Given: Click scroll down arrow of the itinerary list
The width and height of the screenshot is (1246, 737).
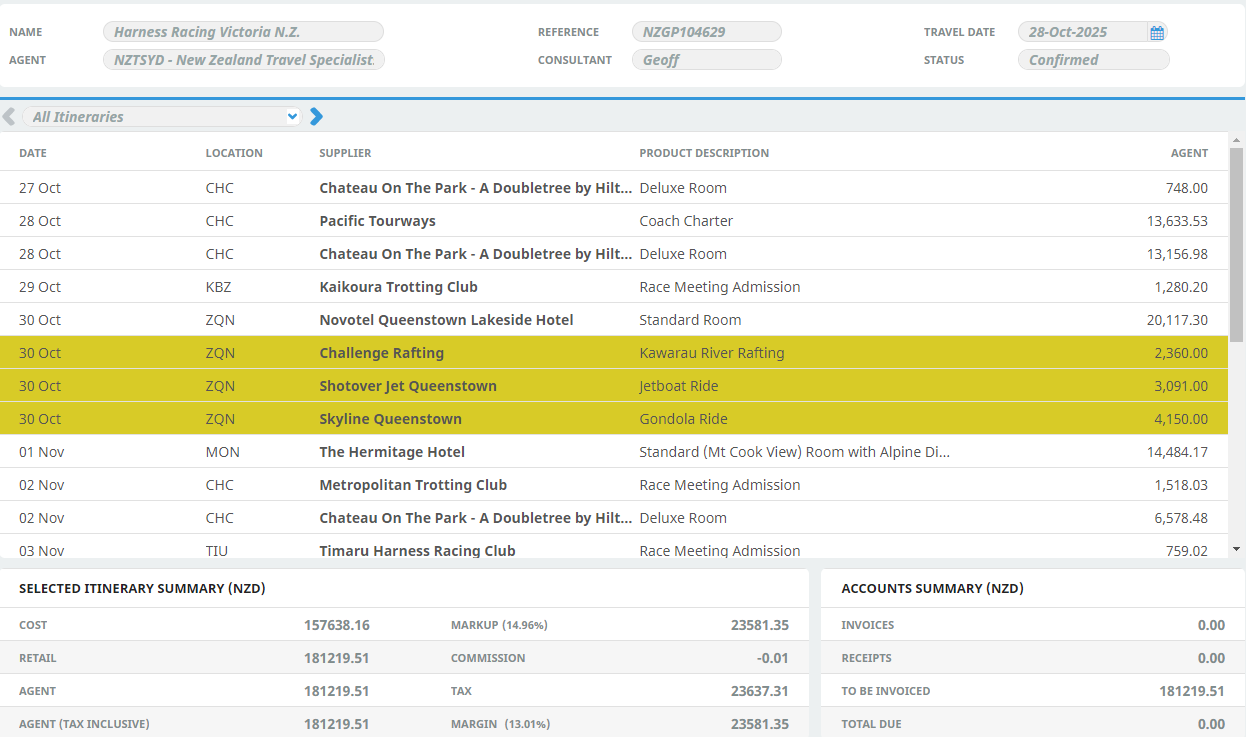Looking at the screenshot, I should pos(1237,549).
